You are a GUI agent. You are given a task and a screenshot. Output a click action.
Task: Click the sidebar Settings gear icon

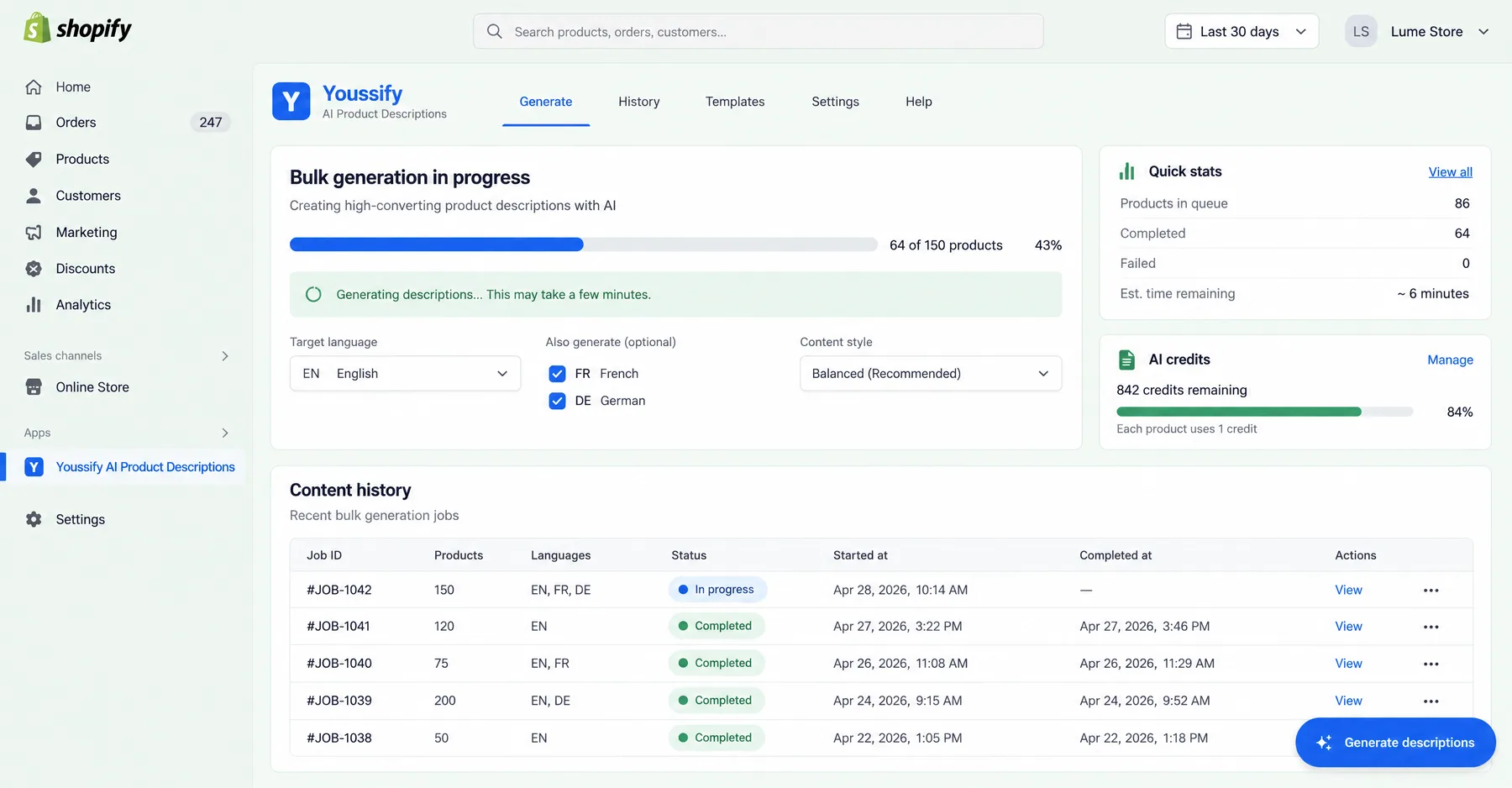point(34,519)
